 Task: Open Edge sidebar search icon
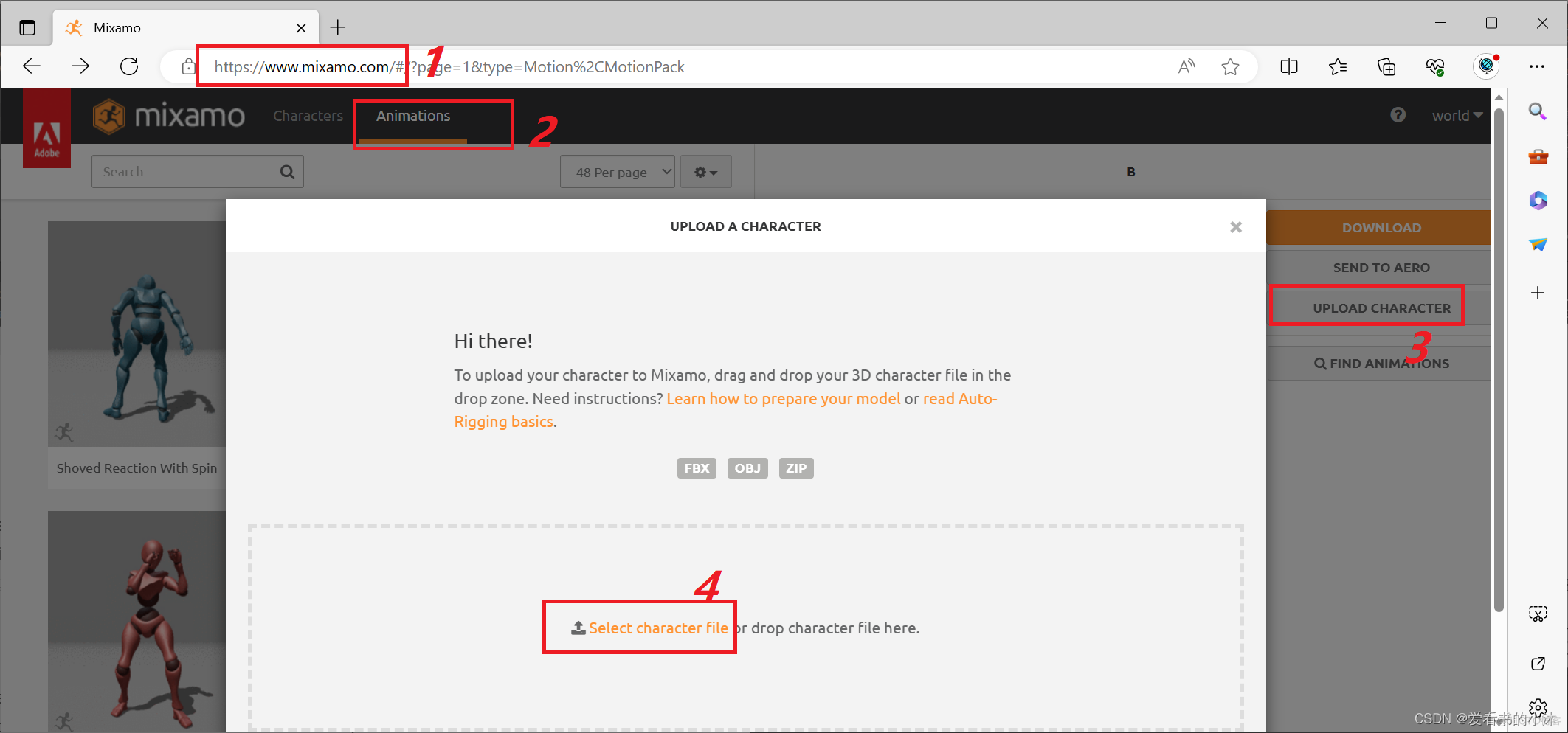pos(1538,111)
